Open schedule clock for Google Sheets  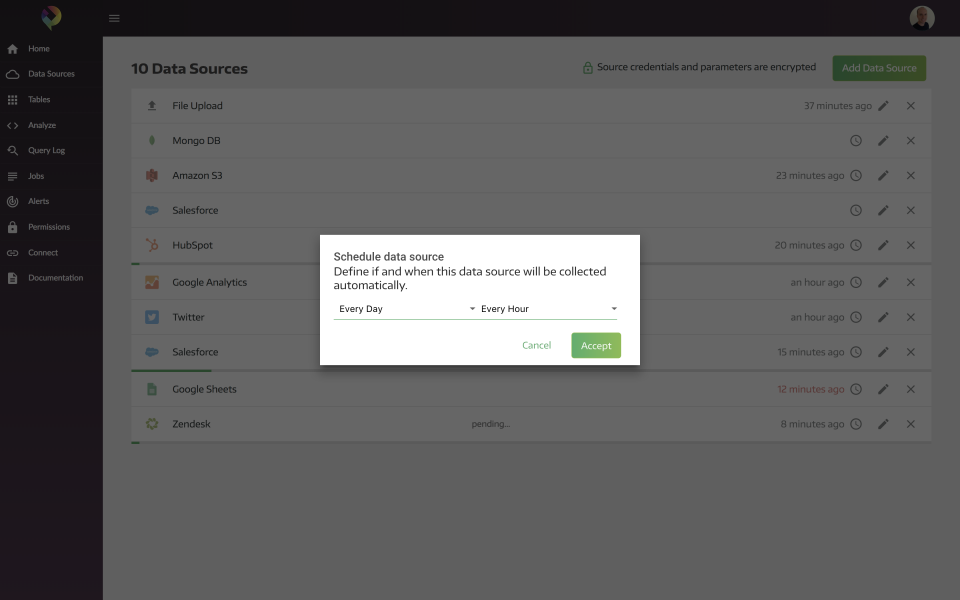[x=856, y=389]
